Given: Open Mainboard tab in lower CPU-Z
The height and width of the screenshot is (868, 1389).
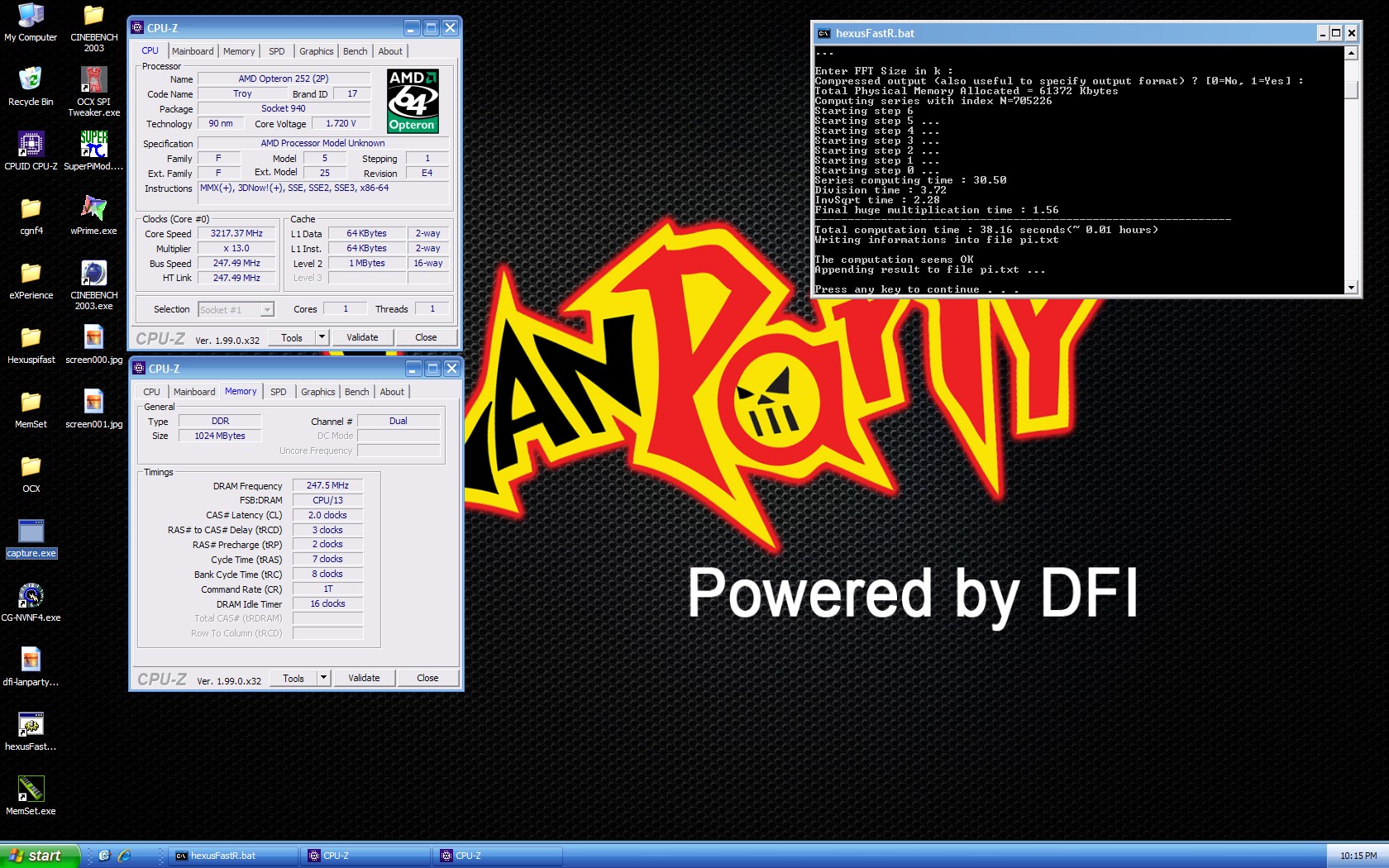Looking at the screenshot, I should tap(194, 392).
